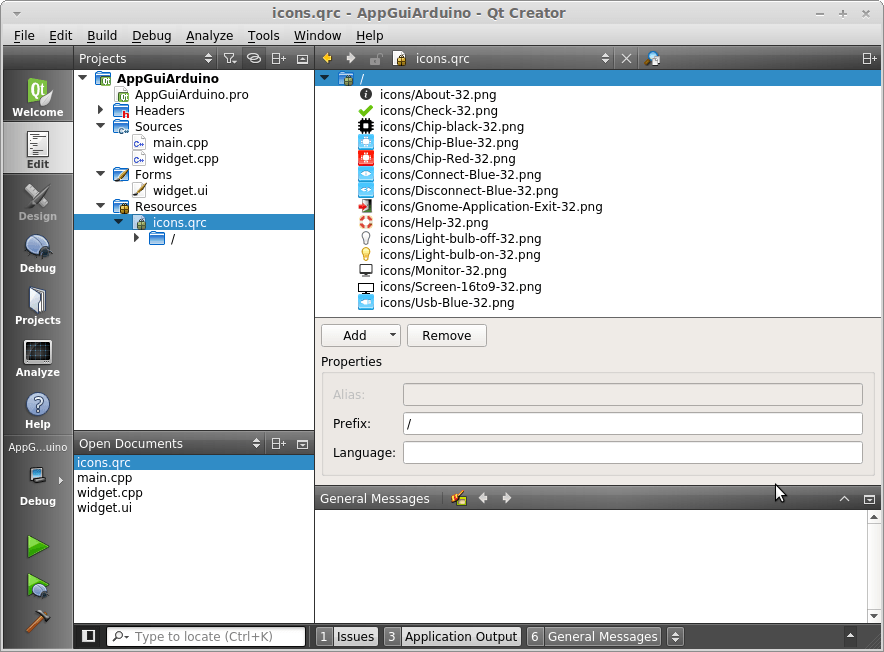Viewport: 884px width, 652px height.
Task: Open the output panes selector
Action: 675,636
